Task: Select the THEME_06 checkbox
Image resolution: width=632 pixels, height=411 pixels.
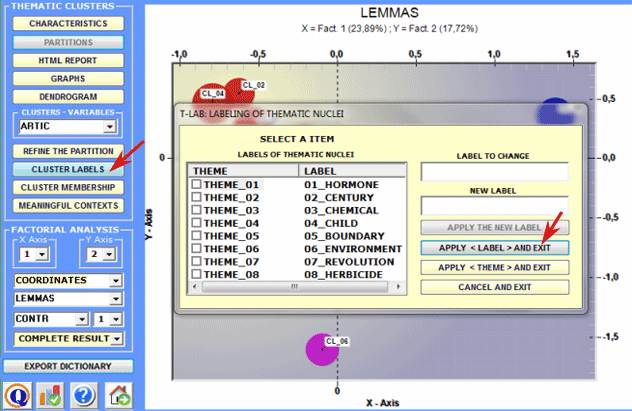Action: point(196,249)
